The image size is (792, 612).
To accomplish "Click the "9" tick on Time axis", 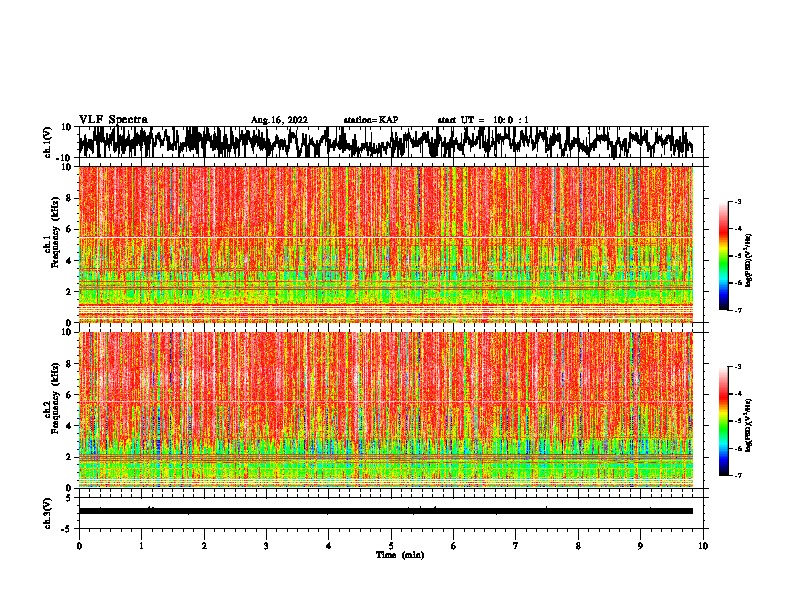I will pos(640,546).
